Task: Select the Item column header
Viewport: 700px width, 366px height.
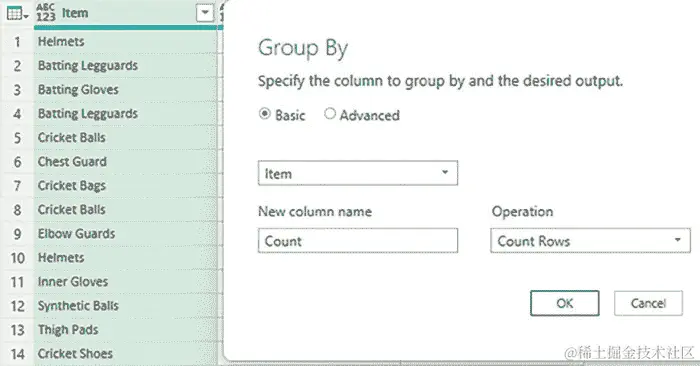Action: [x=126, y=13]
